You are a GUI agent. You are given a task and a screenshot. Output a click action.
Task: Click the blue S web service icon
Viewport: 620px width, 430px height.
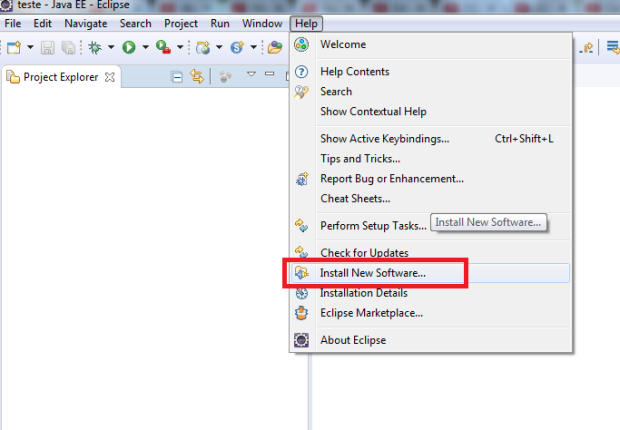pyautogui.click(x=237, y=47)
